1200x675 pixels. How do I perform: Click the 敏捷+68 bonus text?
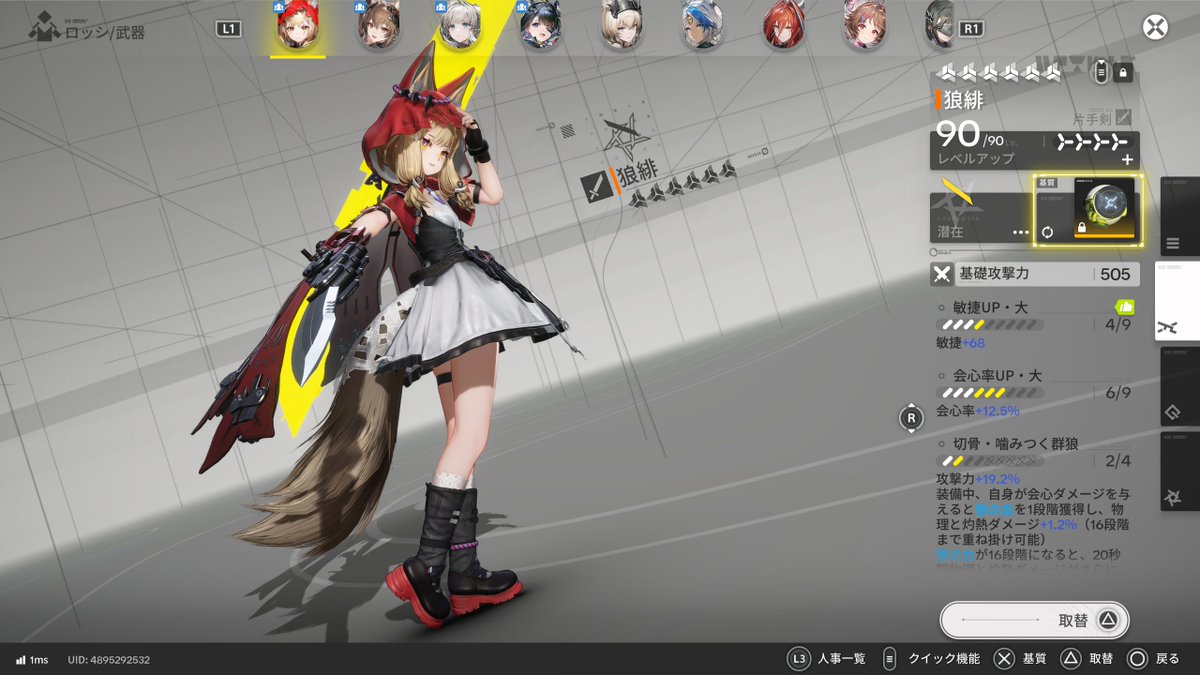click(960, 343)
